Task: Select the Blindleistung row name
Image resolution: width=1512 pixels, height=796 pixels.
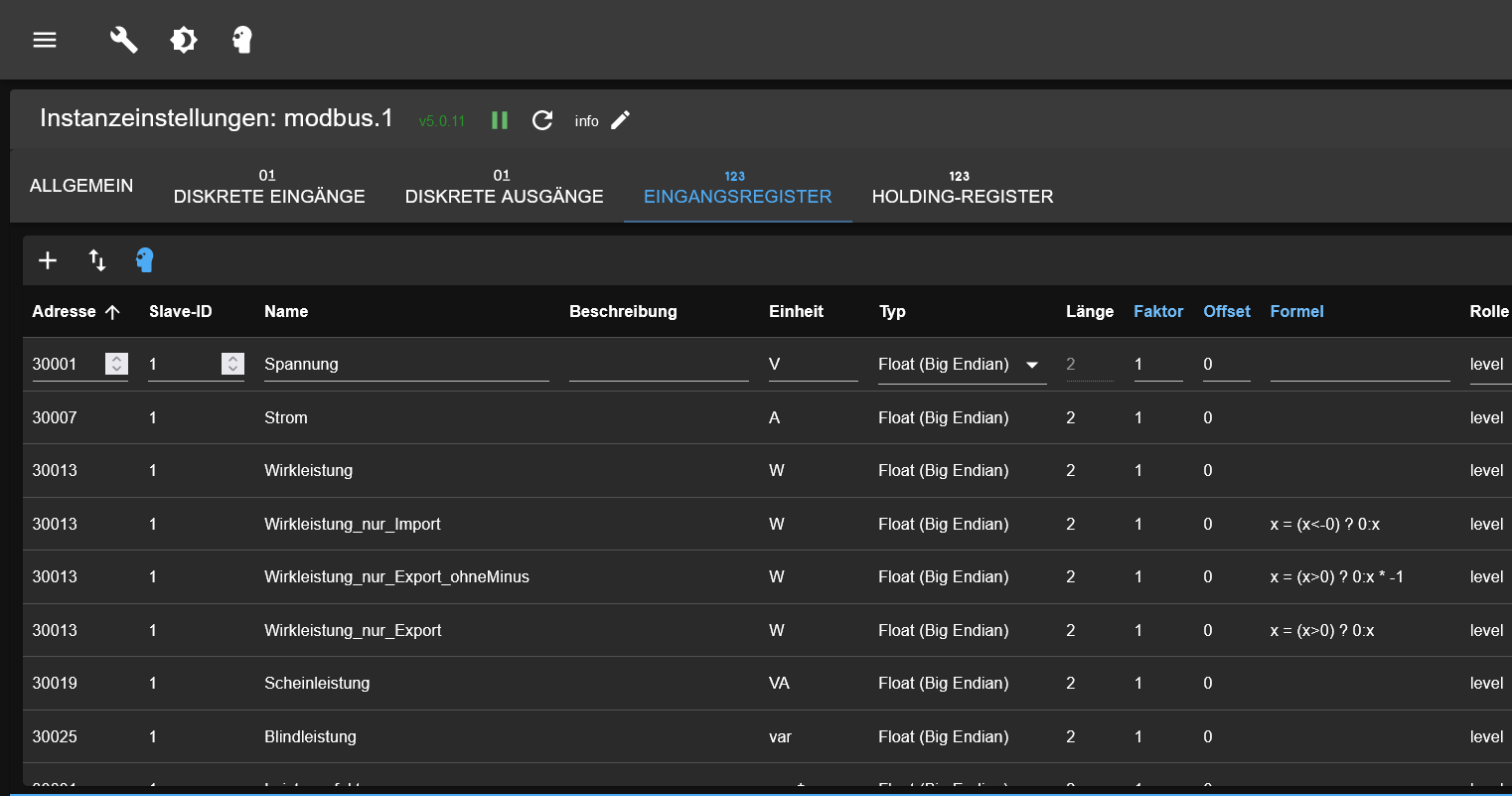Action: 310,737
